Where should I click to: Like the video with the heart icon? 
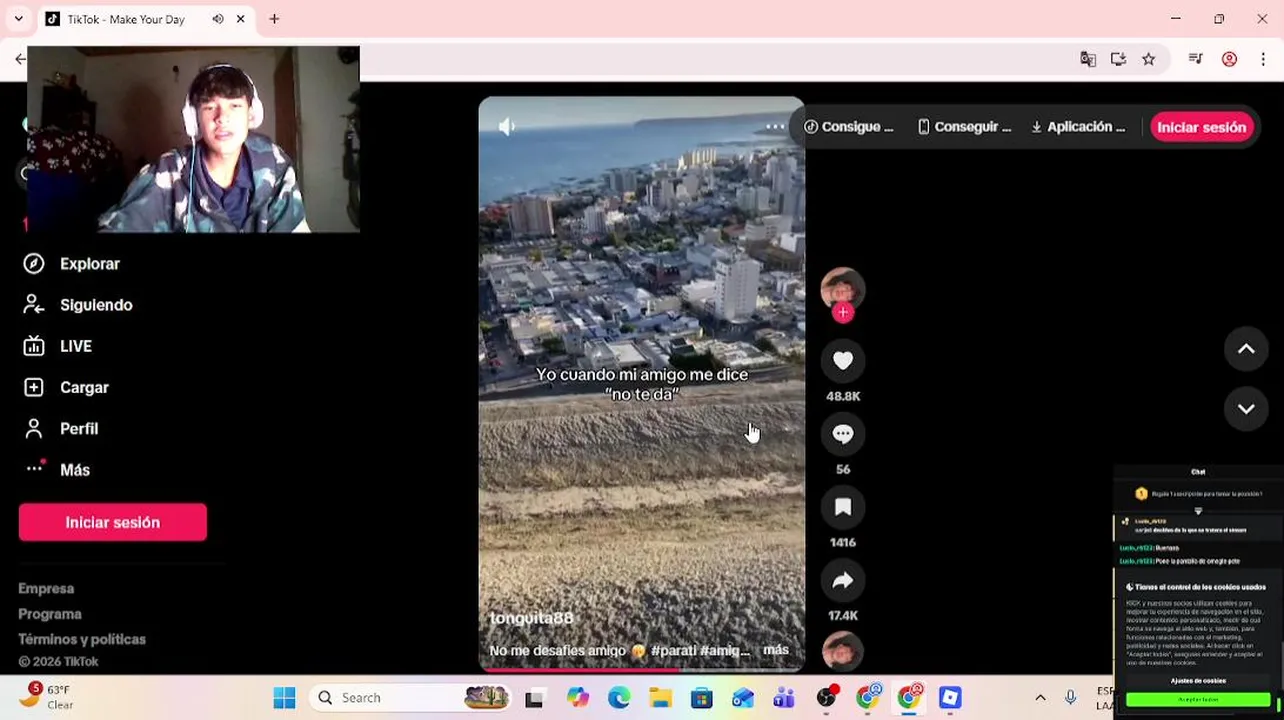(x=843, y=361)
